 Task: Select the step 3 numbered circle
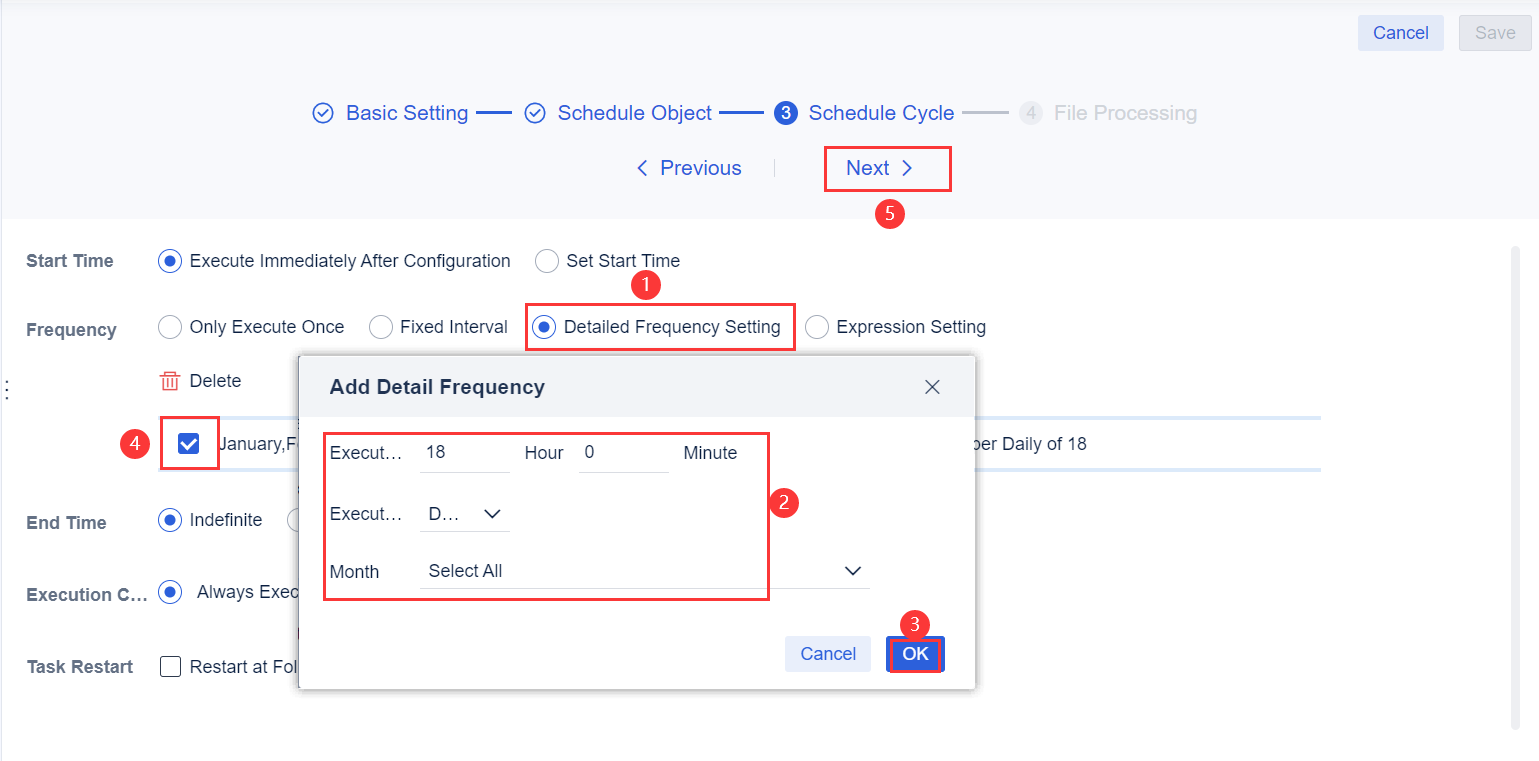click(x=786, y=113)
